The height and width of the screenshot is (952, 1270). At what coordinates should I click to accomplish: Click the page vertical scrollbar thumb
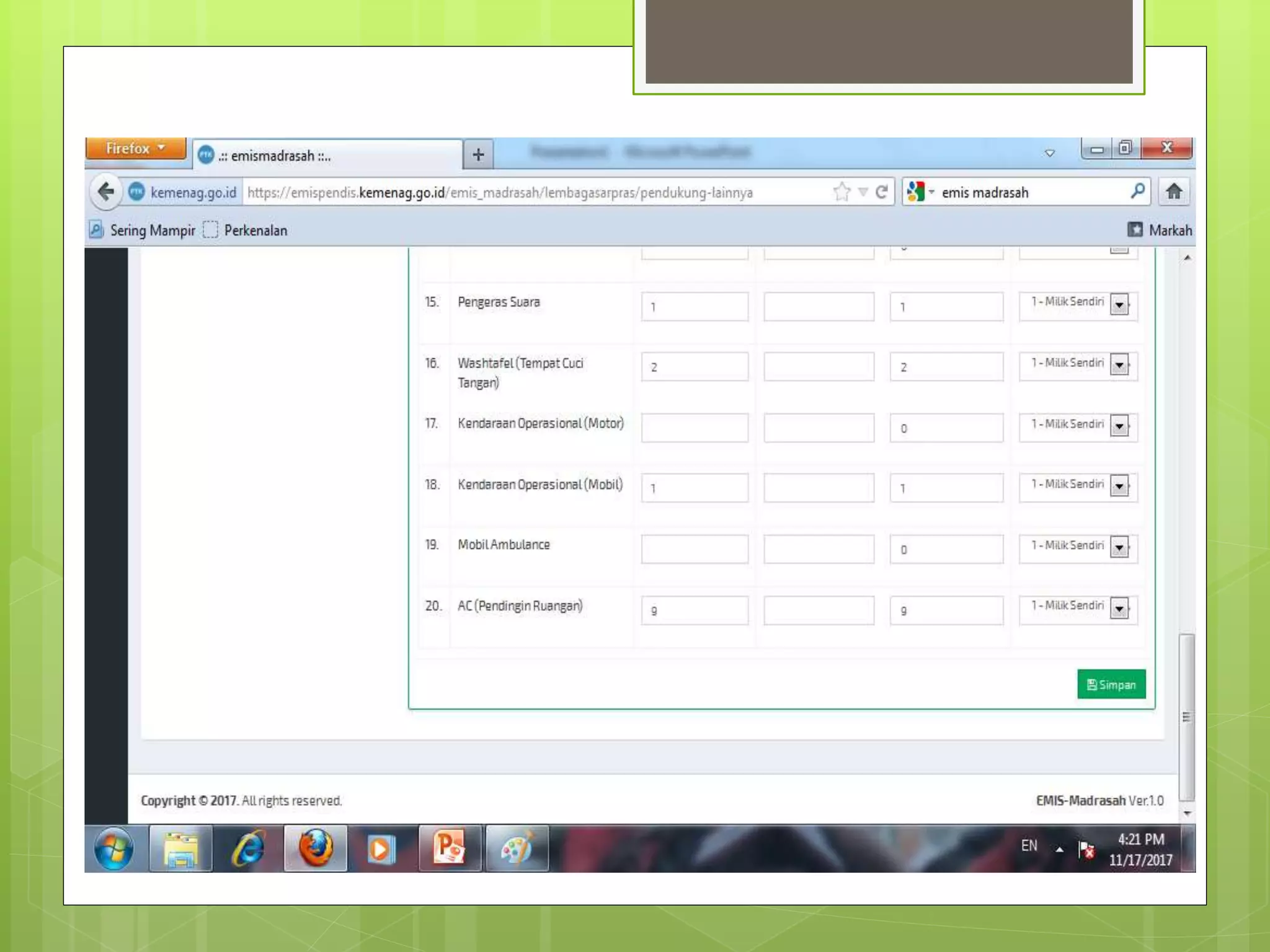tap(1186, 716)
